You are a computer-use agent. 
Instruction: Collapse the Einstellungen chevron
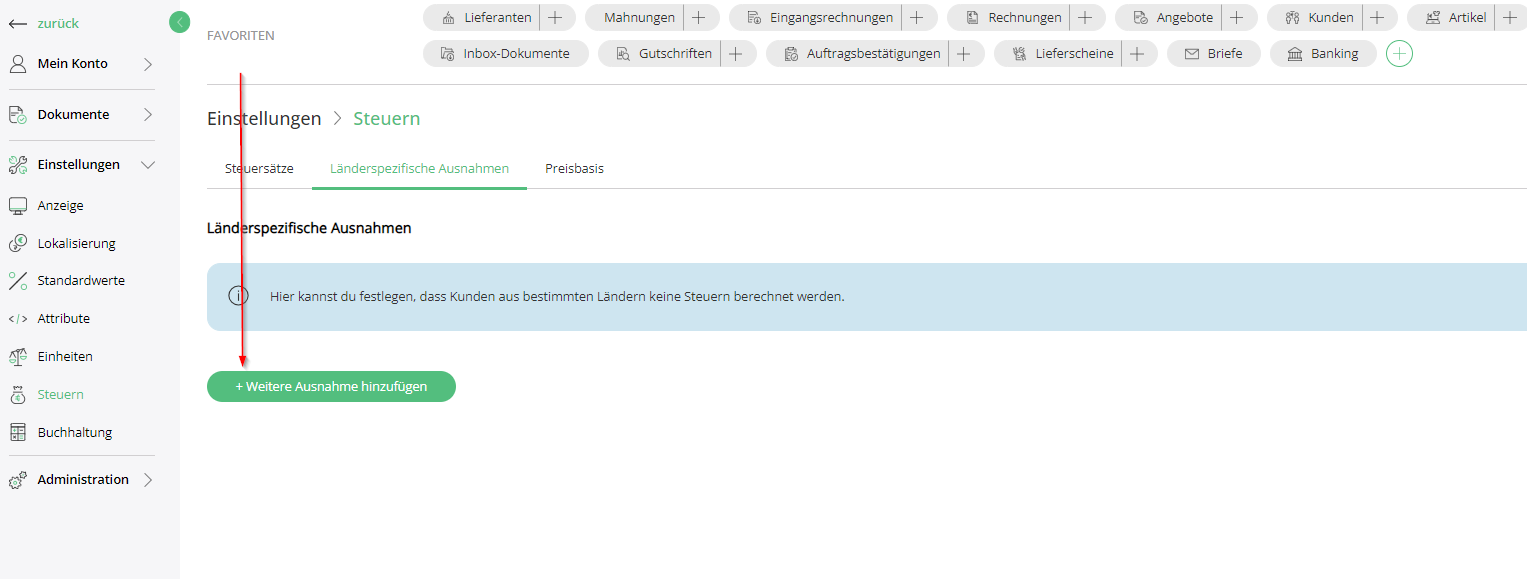pyautogui.click(x=148, y=165)
